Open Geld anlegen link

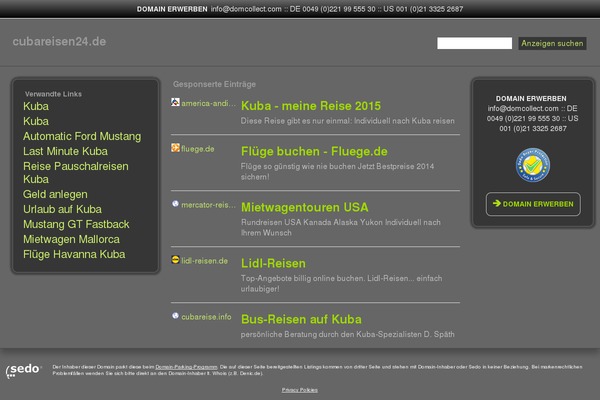[55, 194]
